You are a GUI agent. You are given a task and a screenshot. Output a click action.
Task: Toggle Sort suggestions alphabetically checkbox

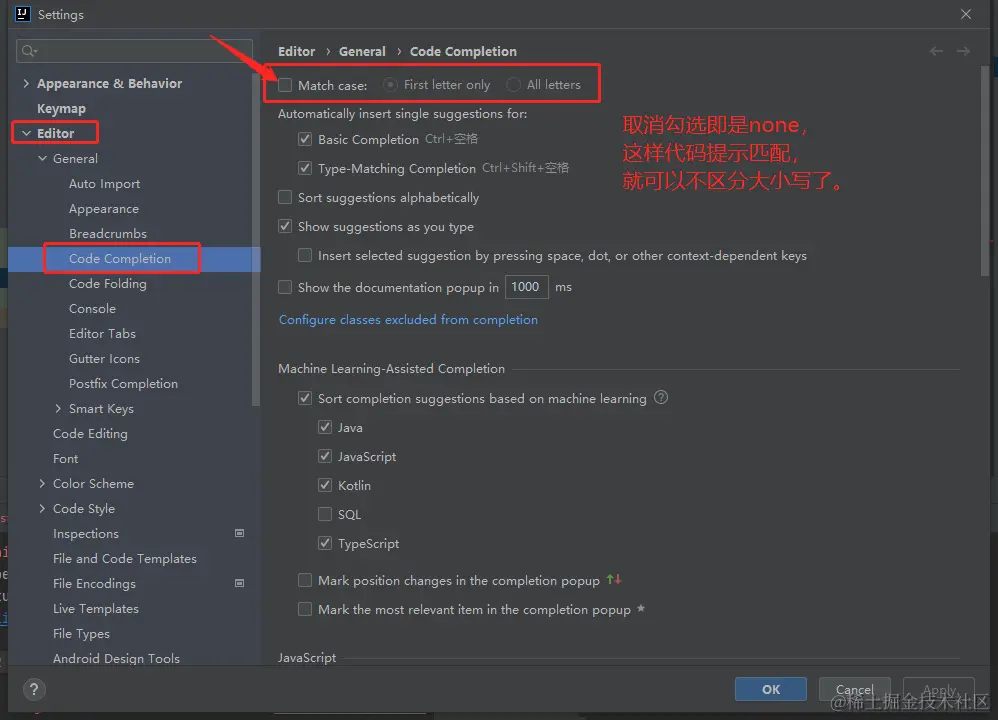(x=286, y=198)
